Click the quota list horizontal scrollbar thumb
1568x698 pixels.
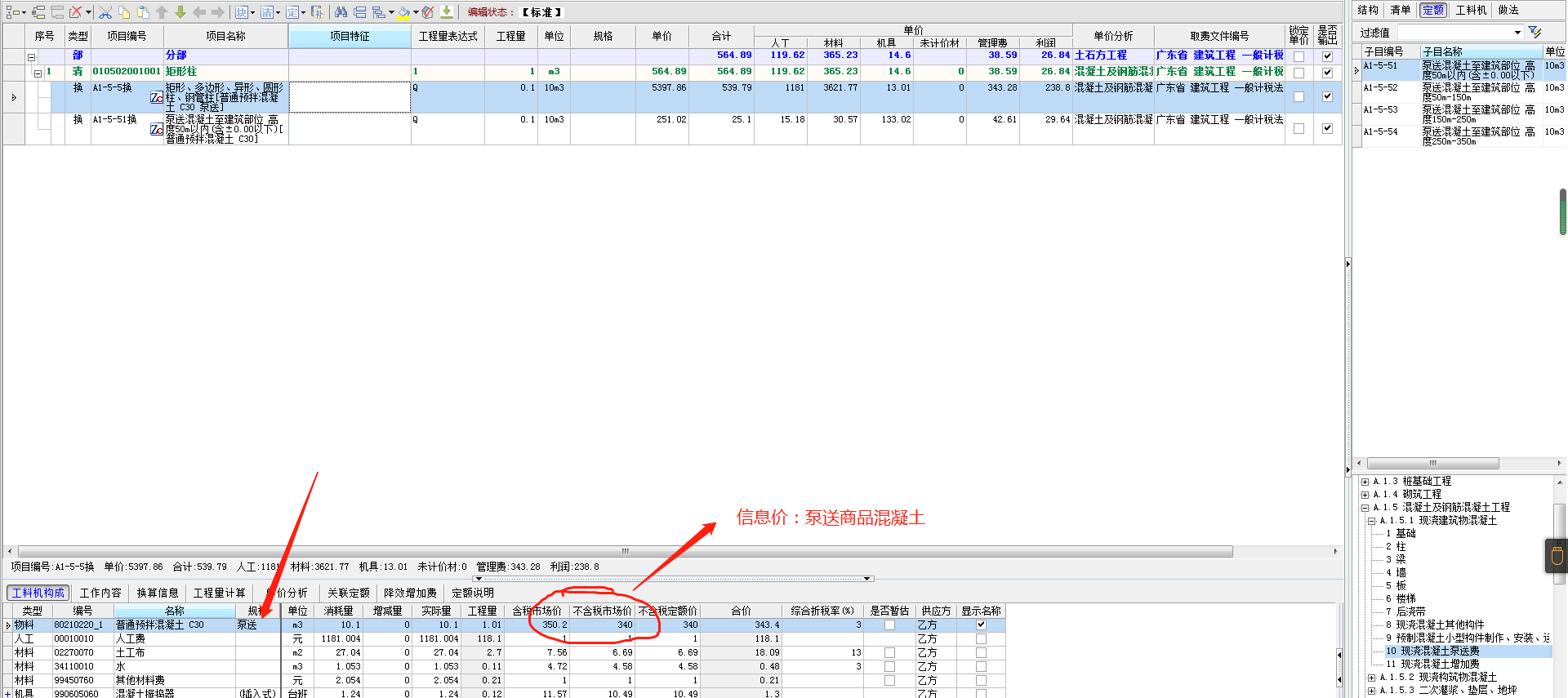(x=1432, y=463)
